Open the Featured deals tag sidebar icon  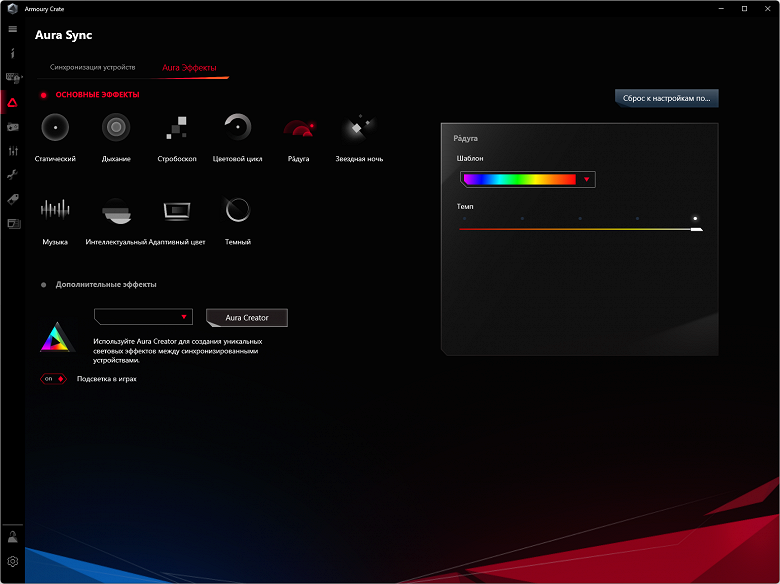point(13,199)
